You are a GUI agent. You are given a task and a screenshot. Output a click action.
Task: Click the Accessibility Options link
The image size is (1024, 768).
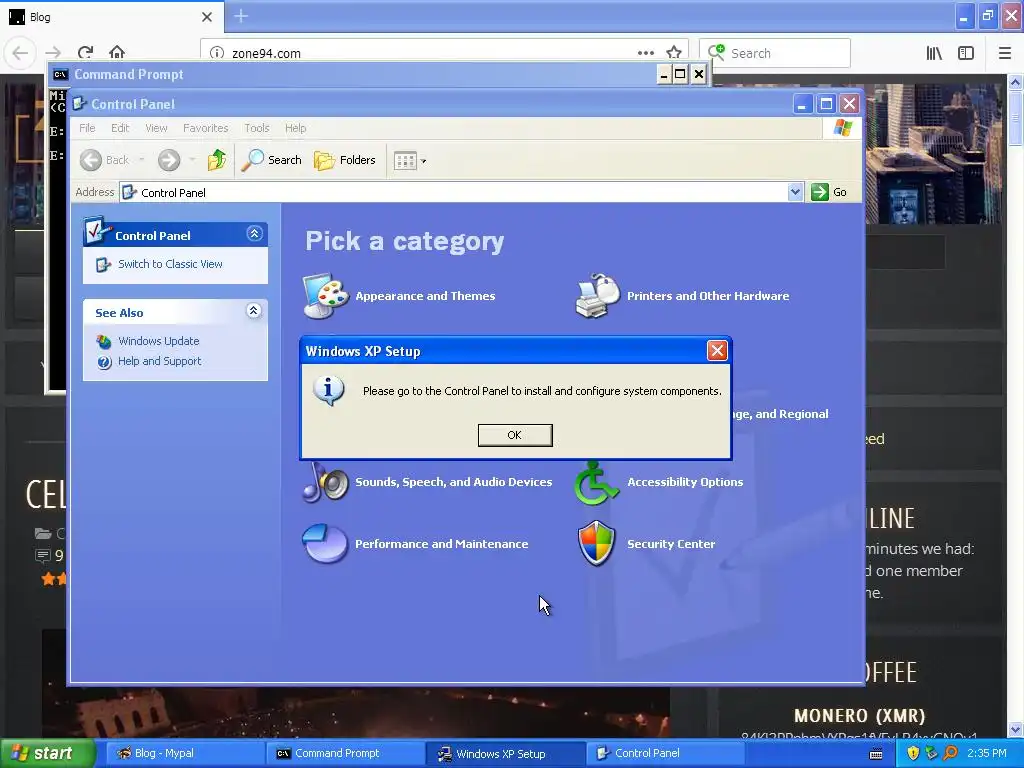685,482
